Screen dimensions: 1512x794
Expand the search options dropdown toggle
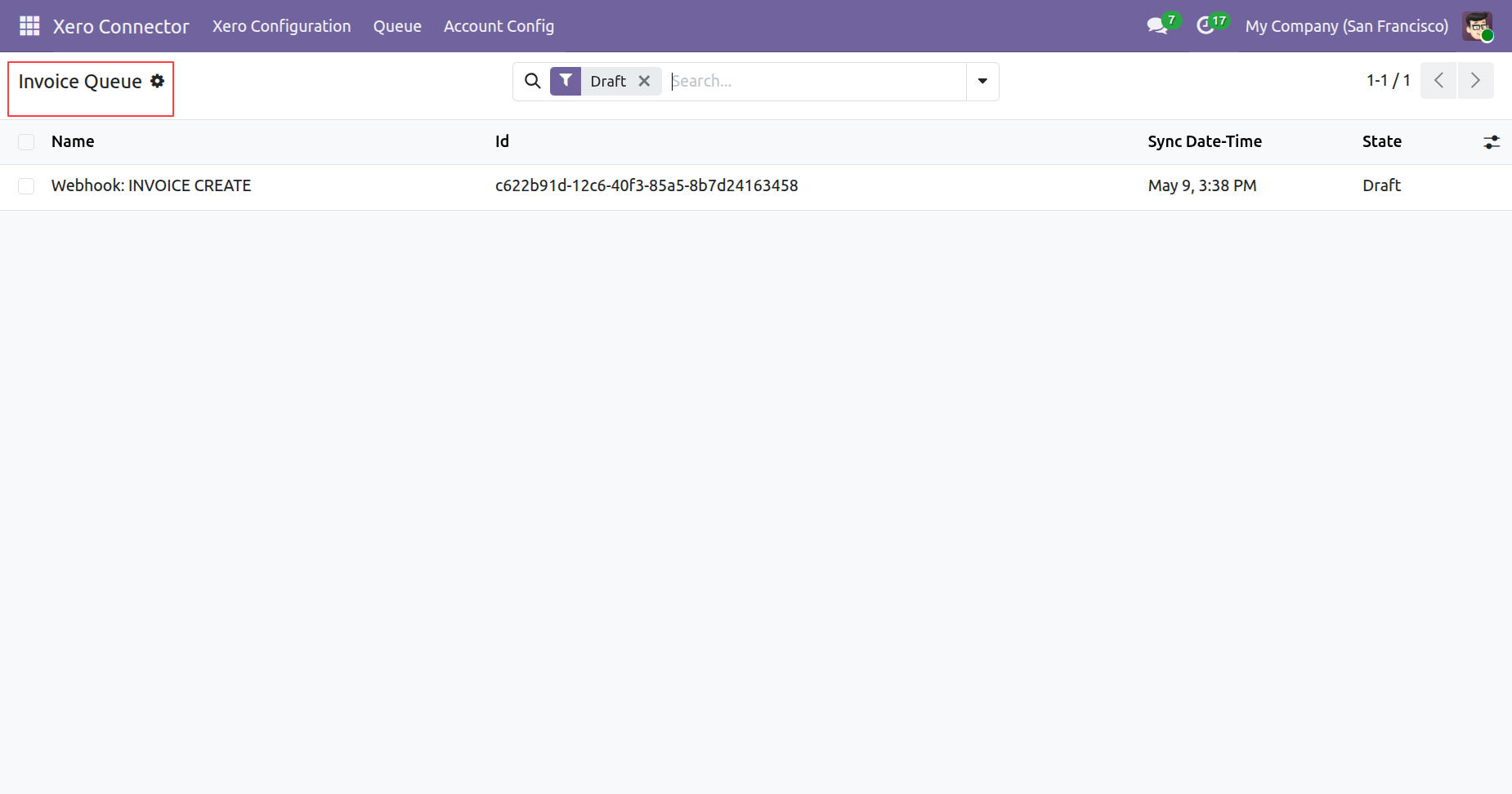982,81
